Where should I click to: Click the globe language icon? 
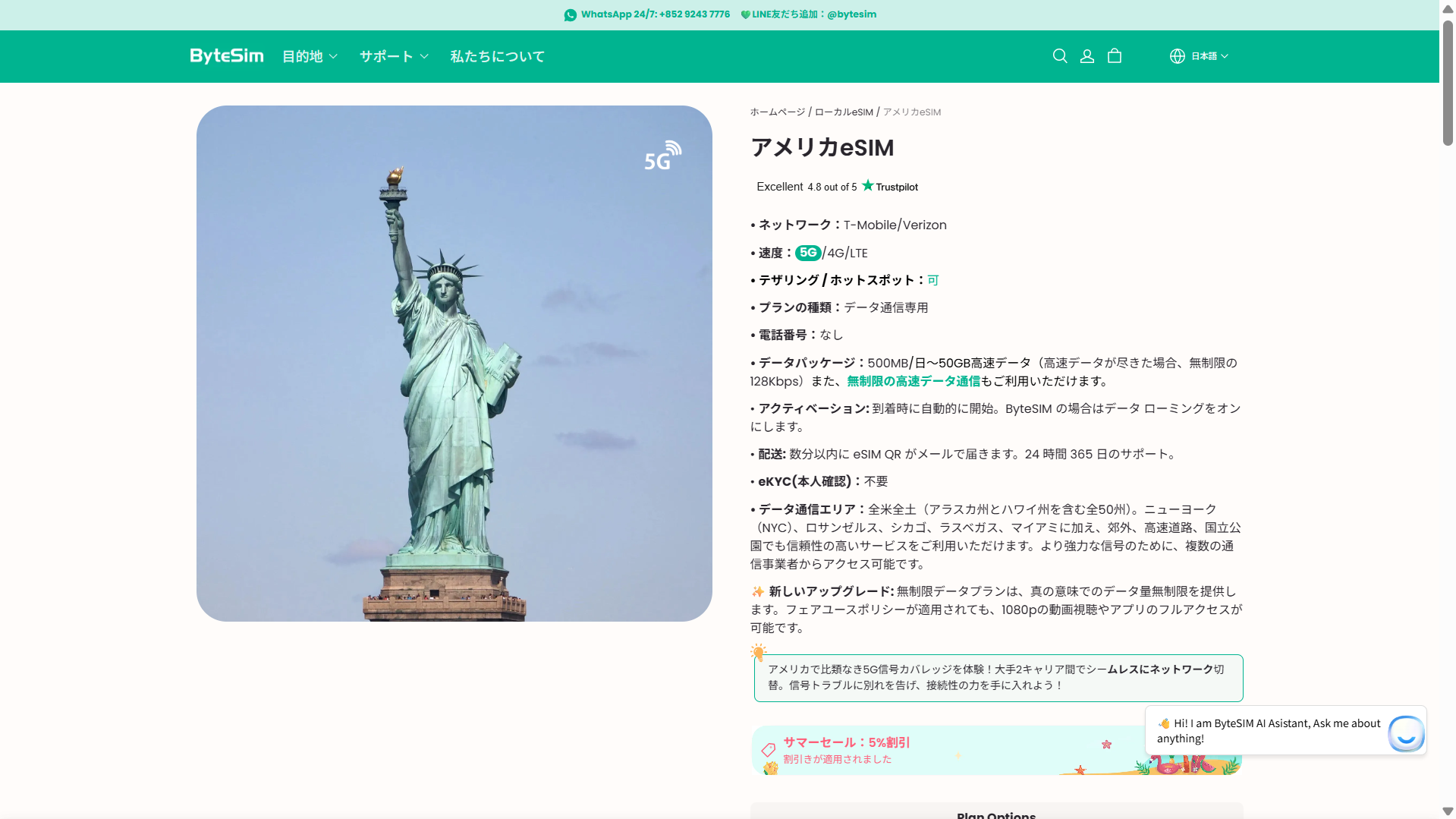tap(1177, 56)
